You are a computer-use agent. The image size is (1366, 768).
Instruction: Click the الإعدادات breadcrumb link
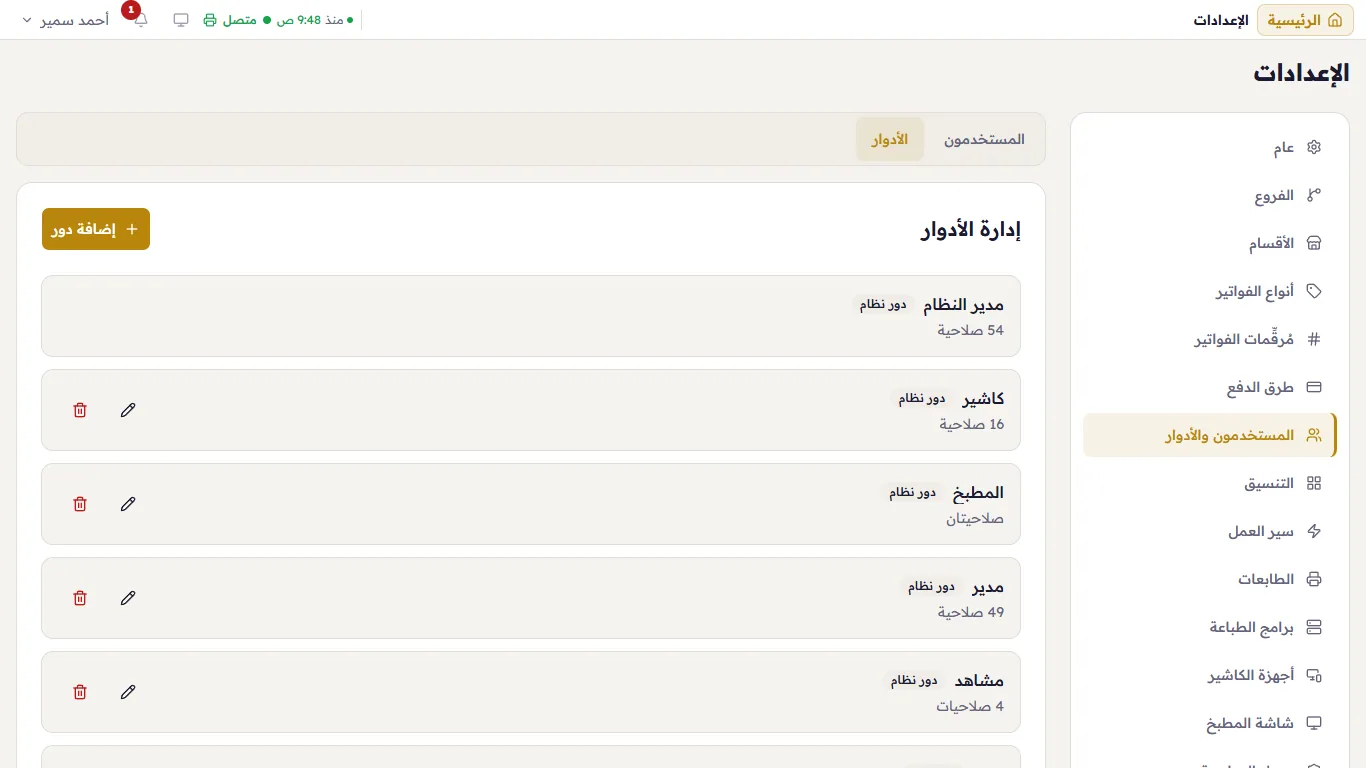click(x=1221, y=20)
